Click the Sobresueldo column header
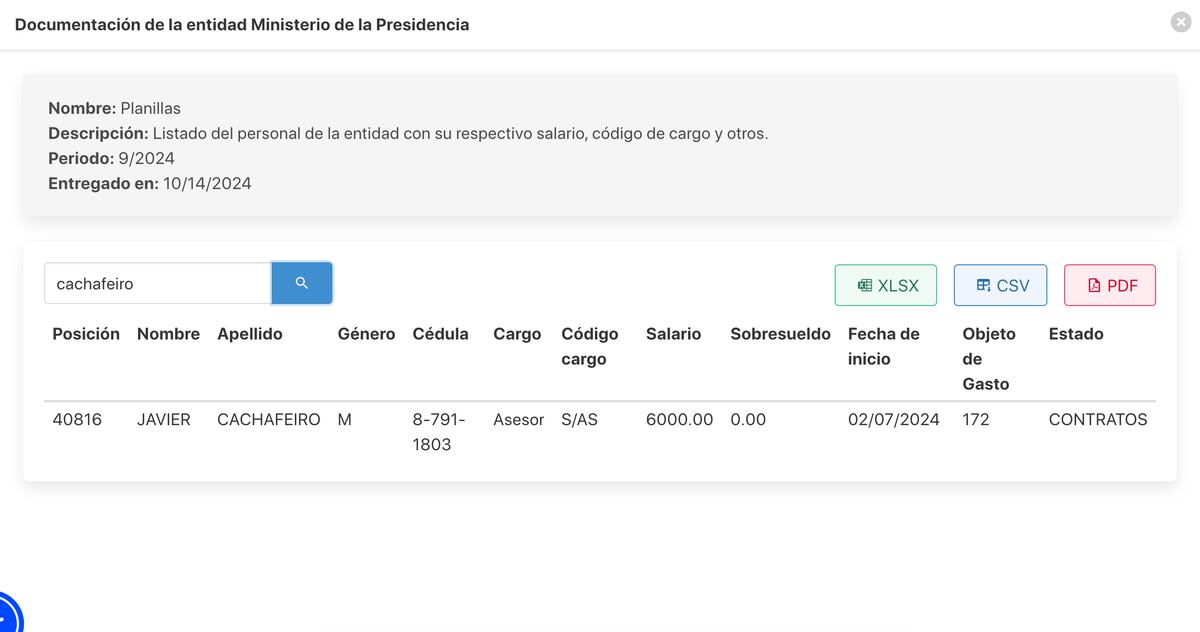The width and height of the screenshot is (1200, 632). point(780,334)
